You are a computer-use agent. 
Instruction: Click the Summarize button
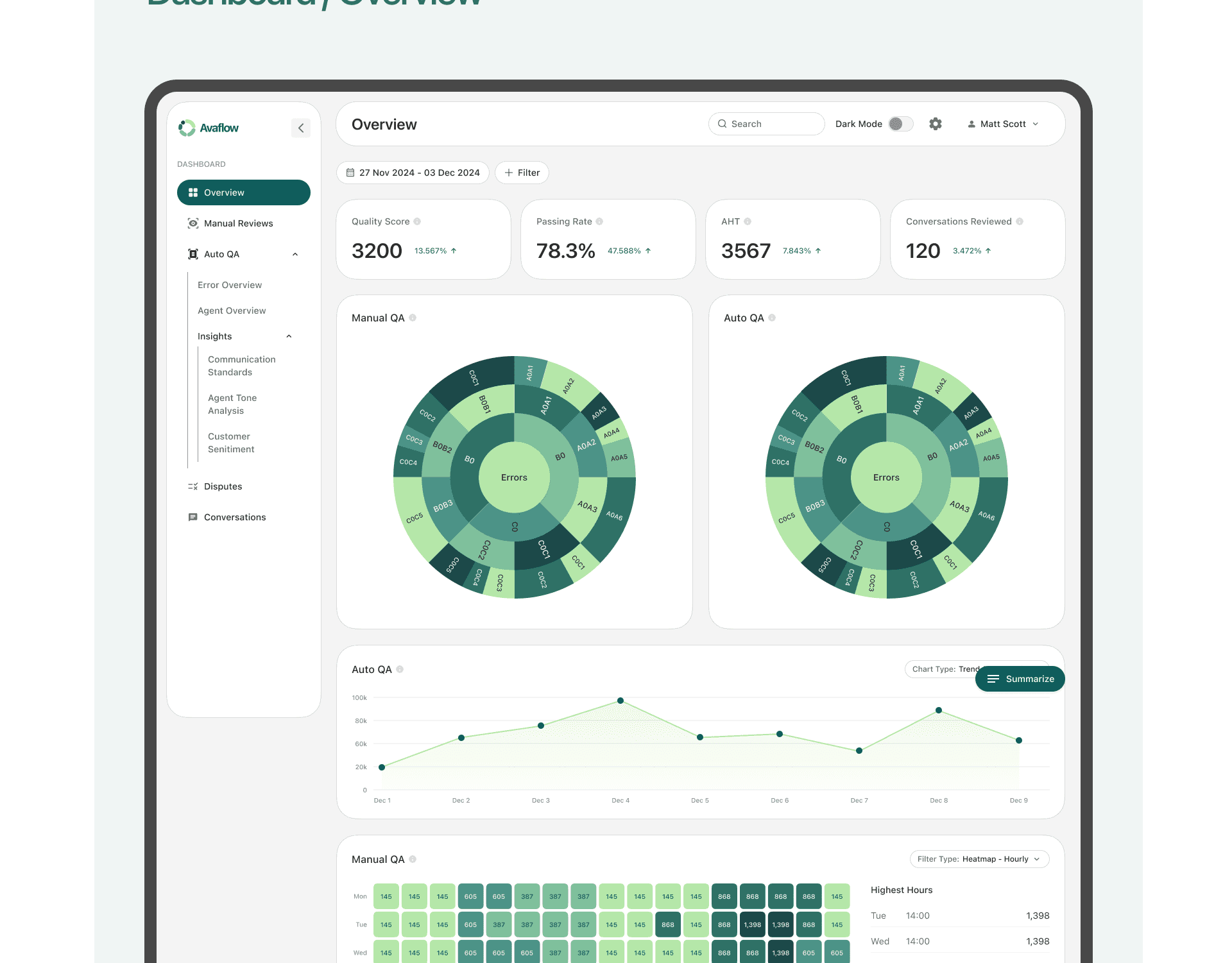(1020, 679)
